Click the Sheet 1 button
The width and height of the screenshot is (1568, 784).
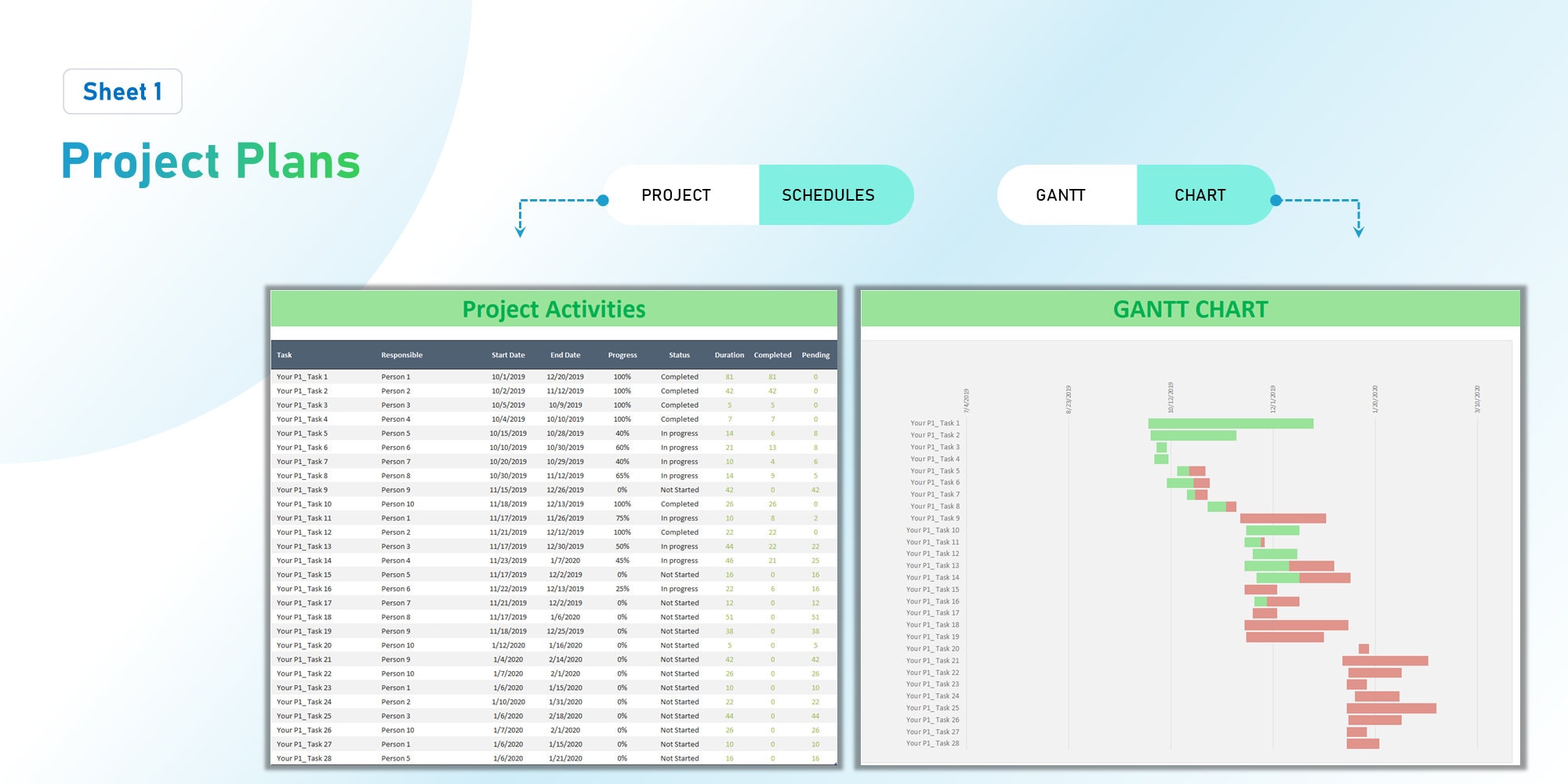click(122, 92)
